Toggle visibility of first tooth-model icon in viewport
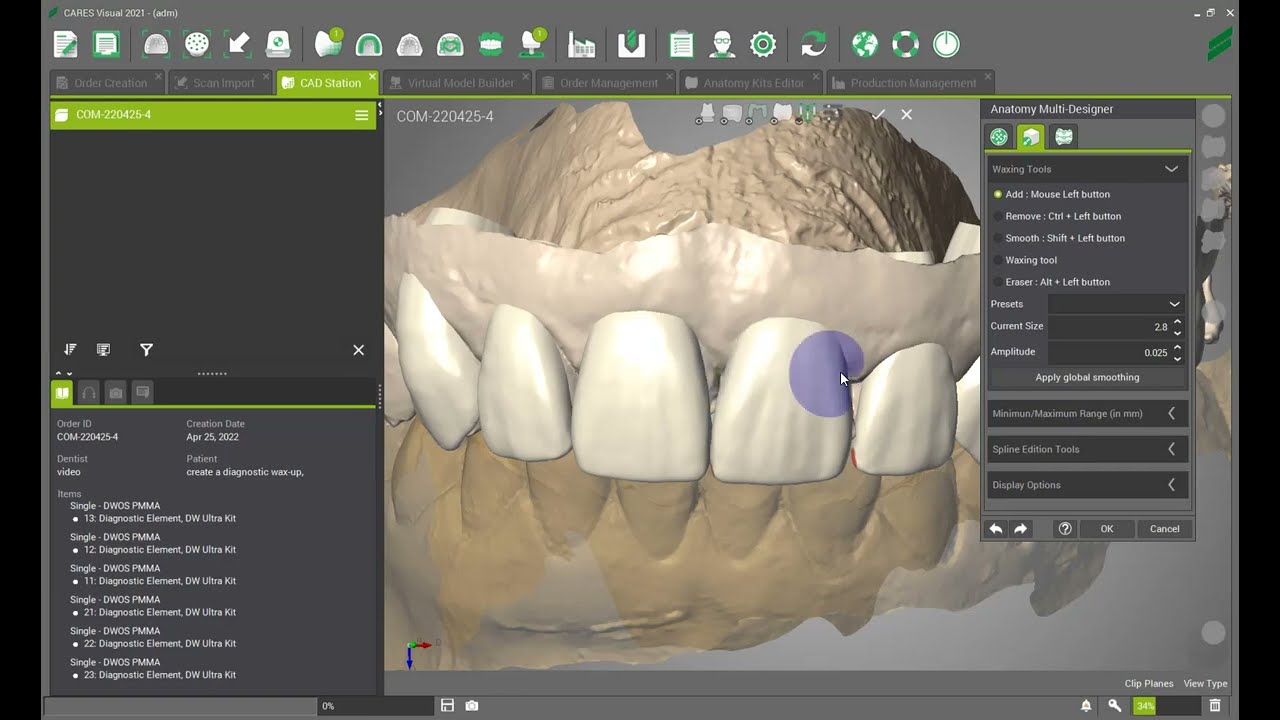The height and width of the screenshot is (720, 1280). coord(706,114)
